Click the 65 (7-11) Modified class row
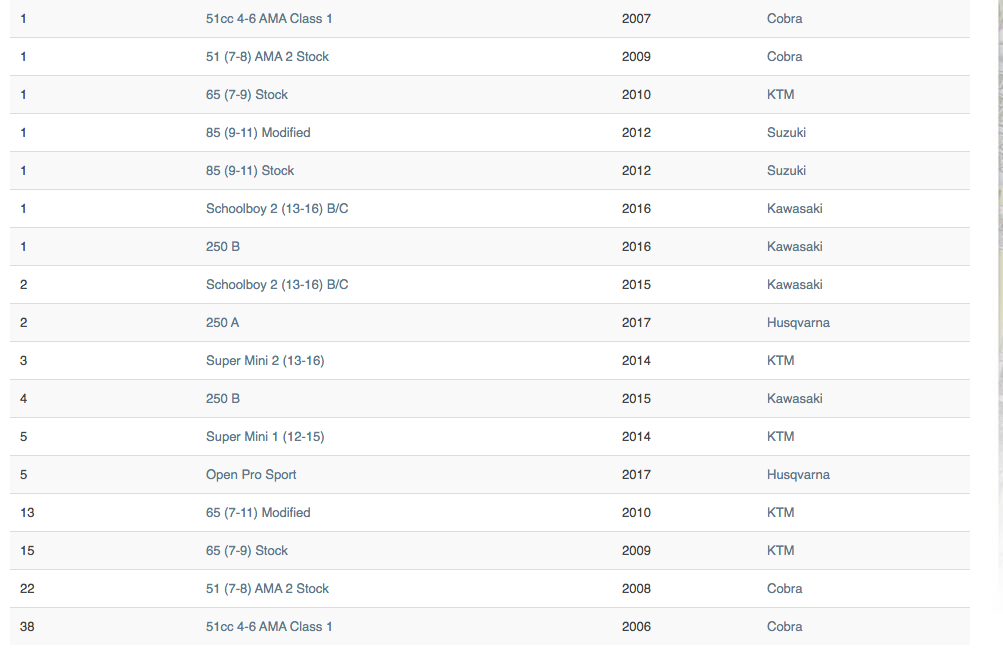 (490, 513)
